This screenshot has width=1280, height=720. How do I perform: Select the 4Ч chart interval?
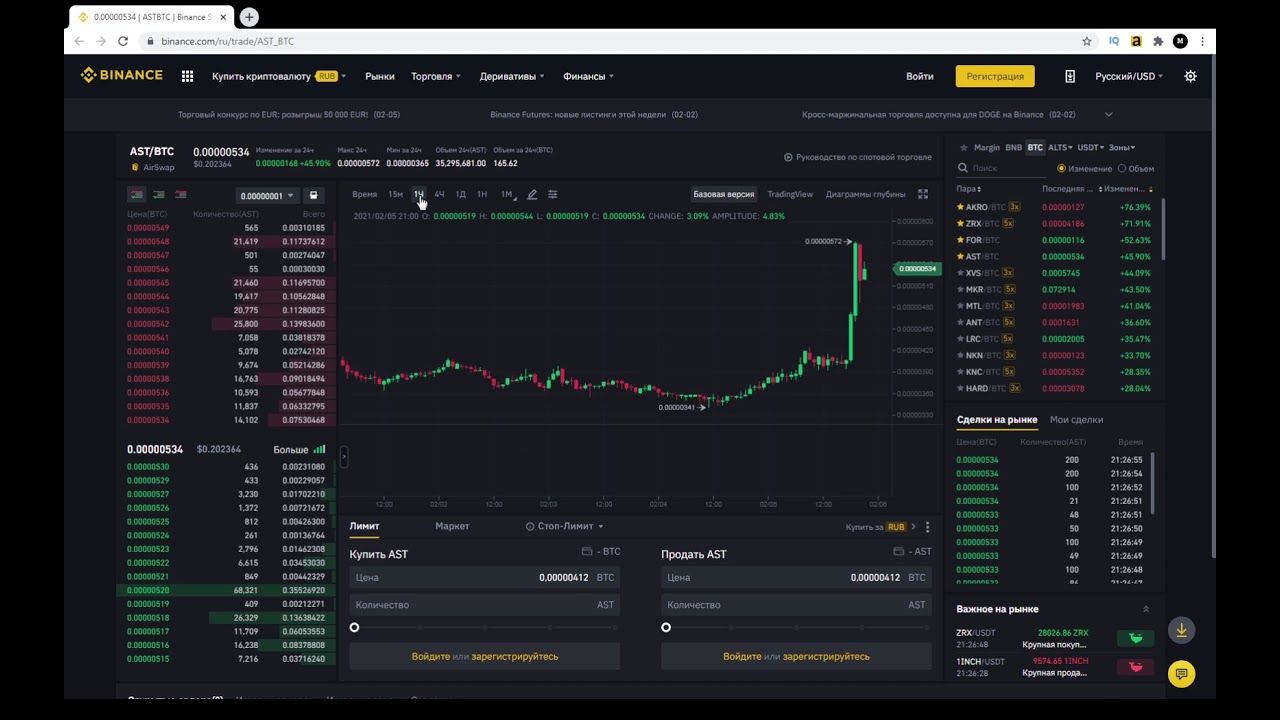pyautogui.click(x=439, y=194)
